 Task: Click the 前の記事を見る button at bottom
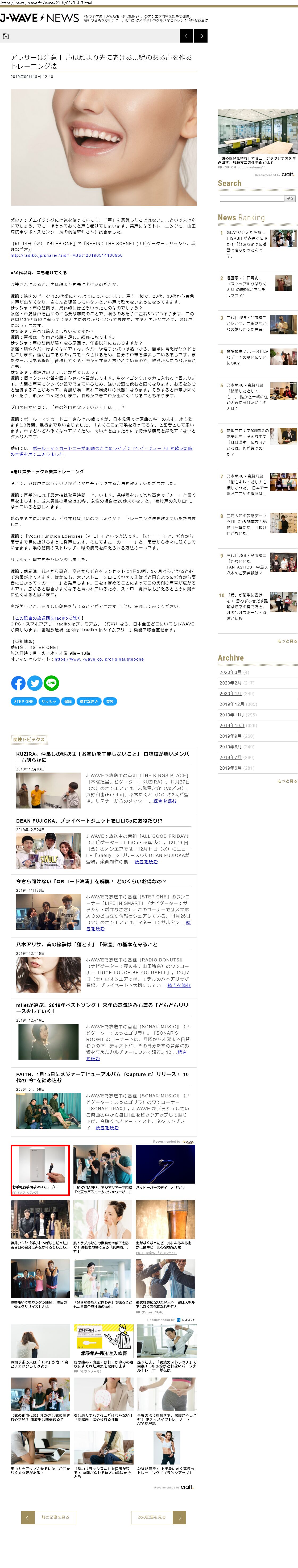click(49, 1517)
